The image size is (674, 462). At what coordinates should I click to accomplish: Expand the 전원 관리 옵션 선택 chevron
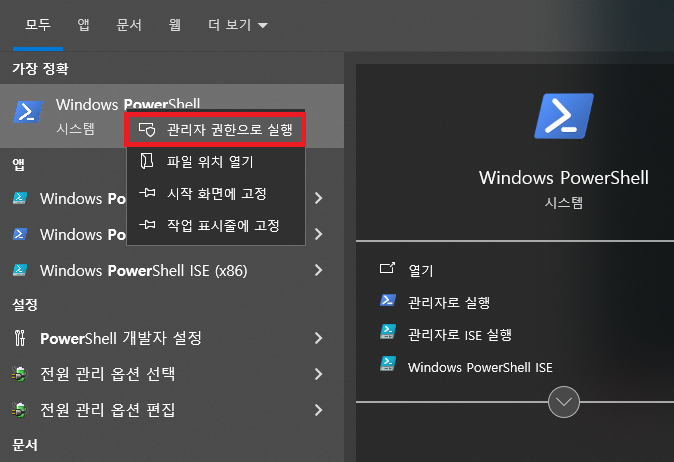[319, 374]
